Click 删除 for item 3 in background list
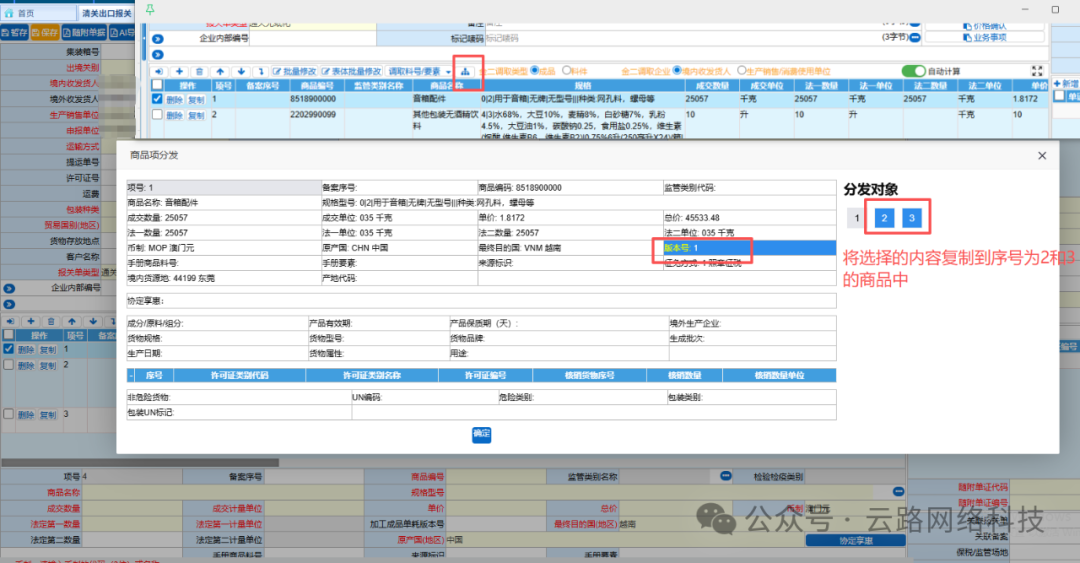This screenshot has height=563, width=1080. pyautogui.click(x=26, y=415)
